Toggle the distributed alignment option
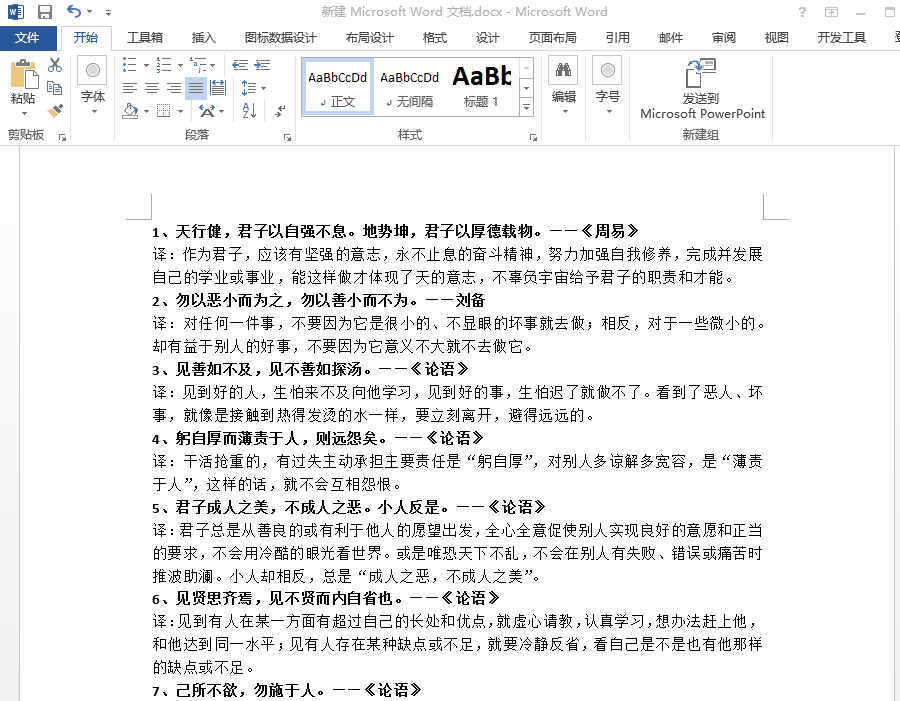The image size is (900, 701). (219, 88)
